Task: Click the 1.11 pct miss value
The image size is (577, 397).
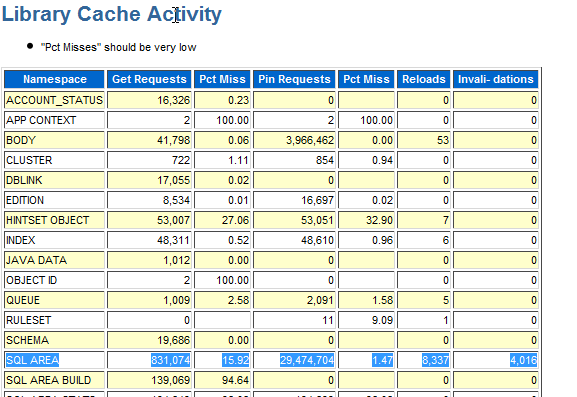Action: pyautogui.click(x=238, y=160)
